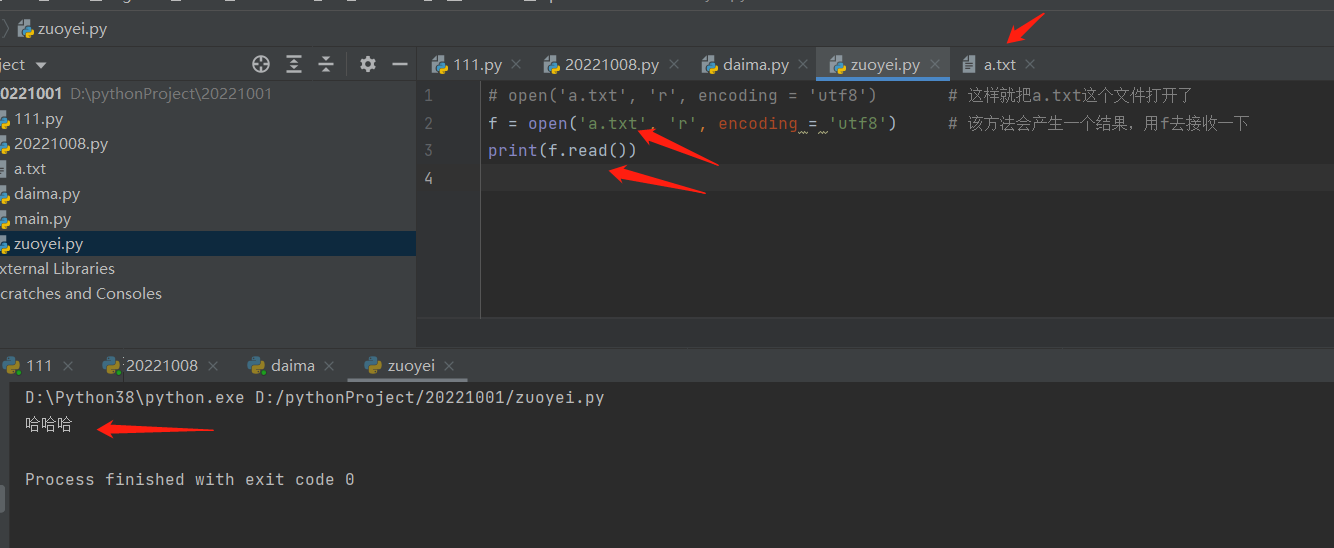Click the python.exe command line in console
The width and height of the screenshot is (1334, 548).
pyautogui.click(x=315, y=397)
